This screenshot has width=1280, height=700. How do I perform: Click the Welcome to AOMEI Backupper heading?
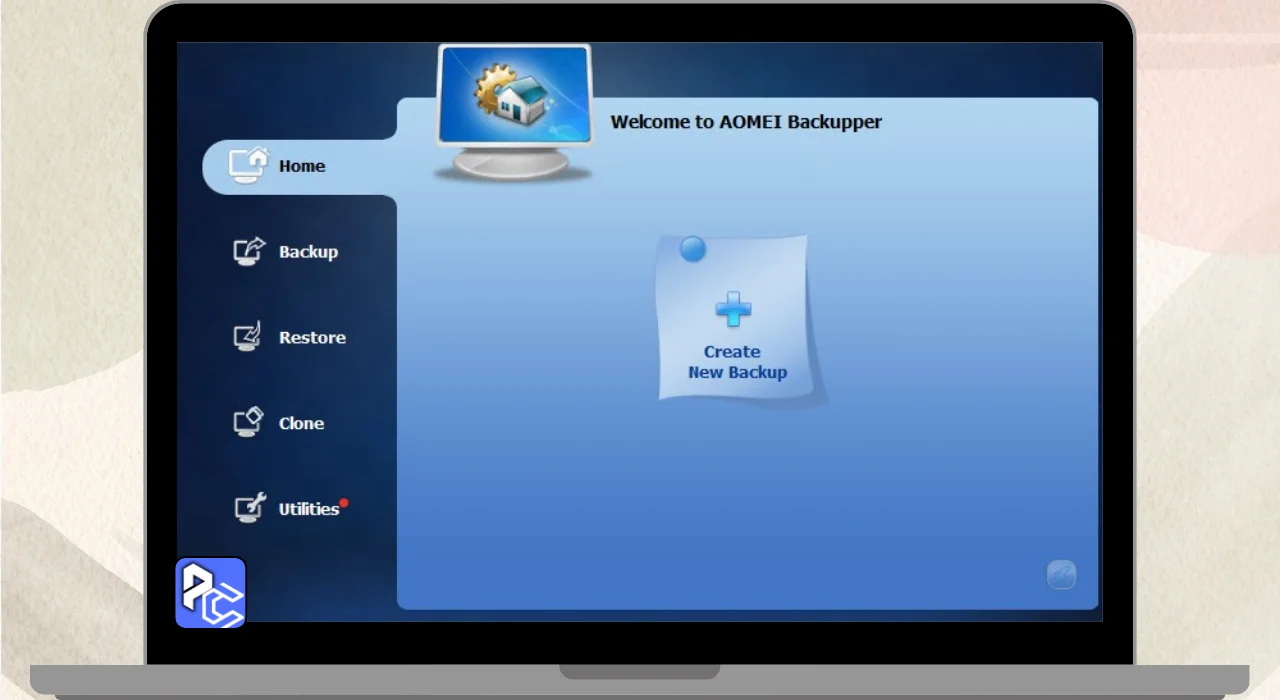coord(746,122)
